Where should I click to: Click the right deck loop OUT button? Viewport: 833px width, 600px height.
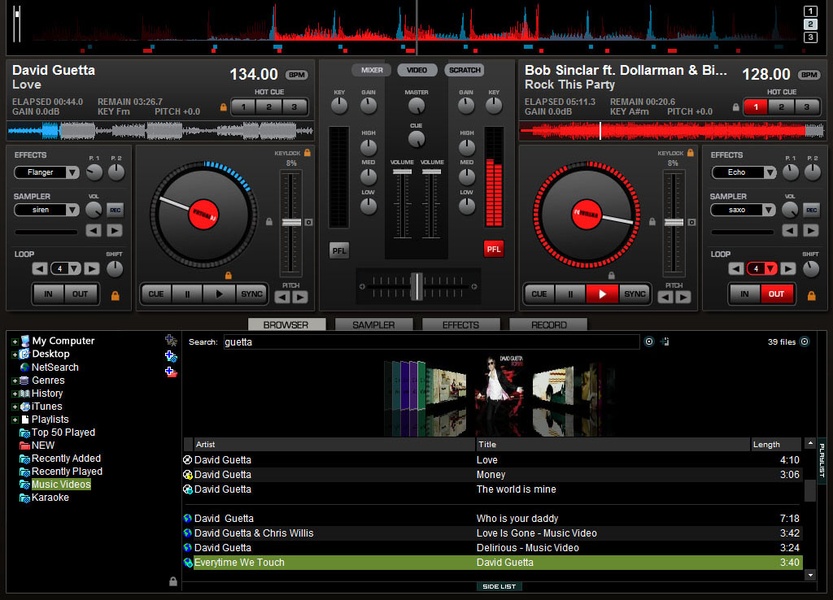coord(776,294)
